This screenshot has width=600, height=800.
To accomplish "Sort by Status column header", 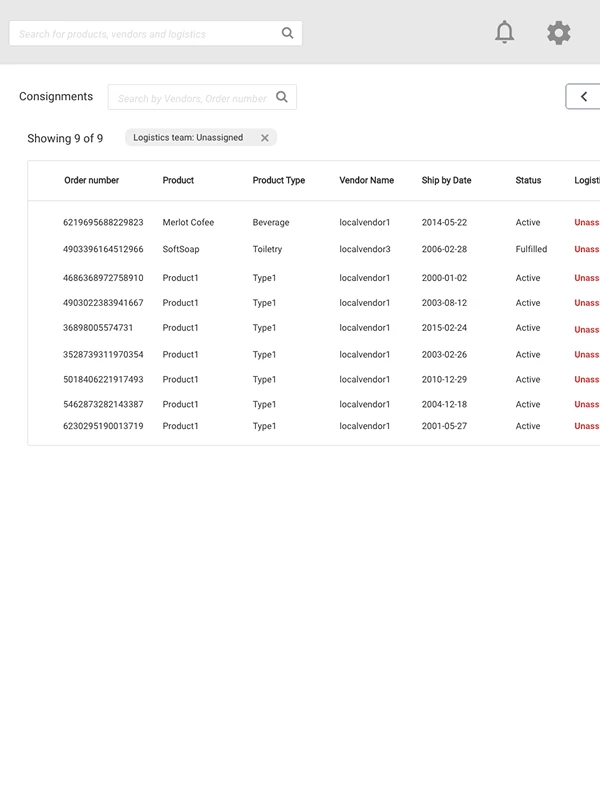I will (528, 180).
